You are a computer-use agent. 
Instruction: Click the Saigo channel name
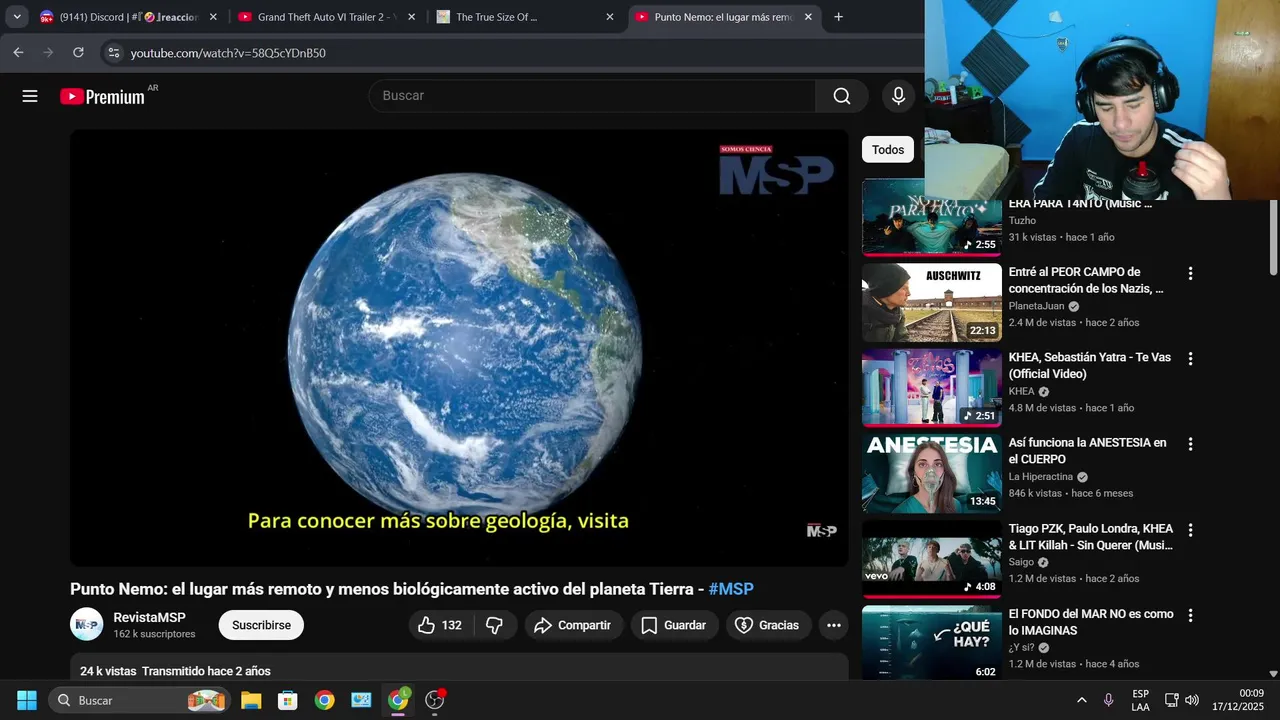1021,562
